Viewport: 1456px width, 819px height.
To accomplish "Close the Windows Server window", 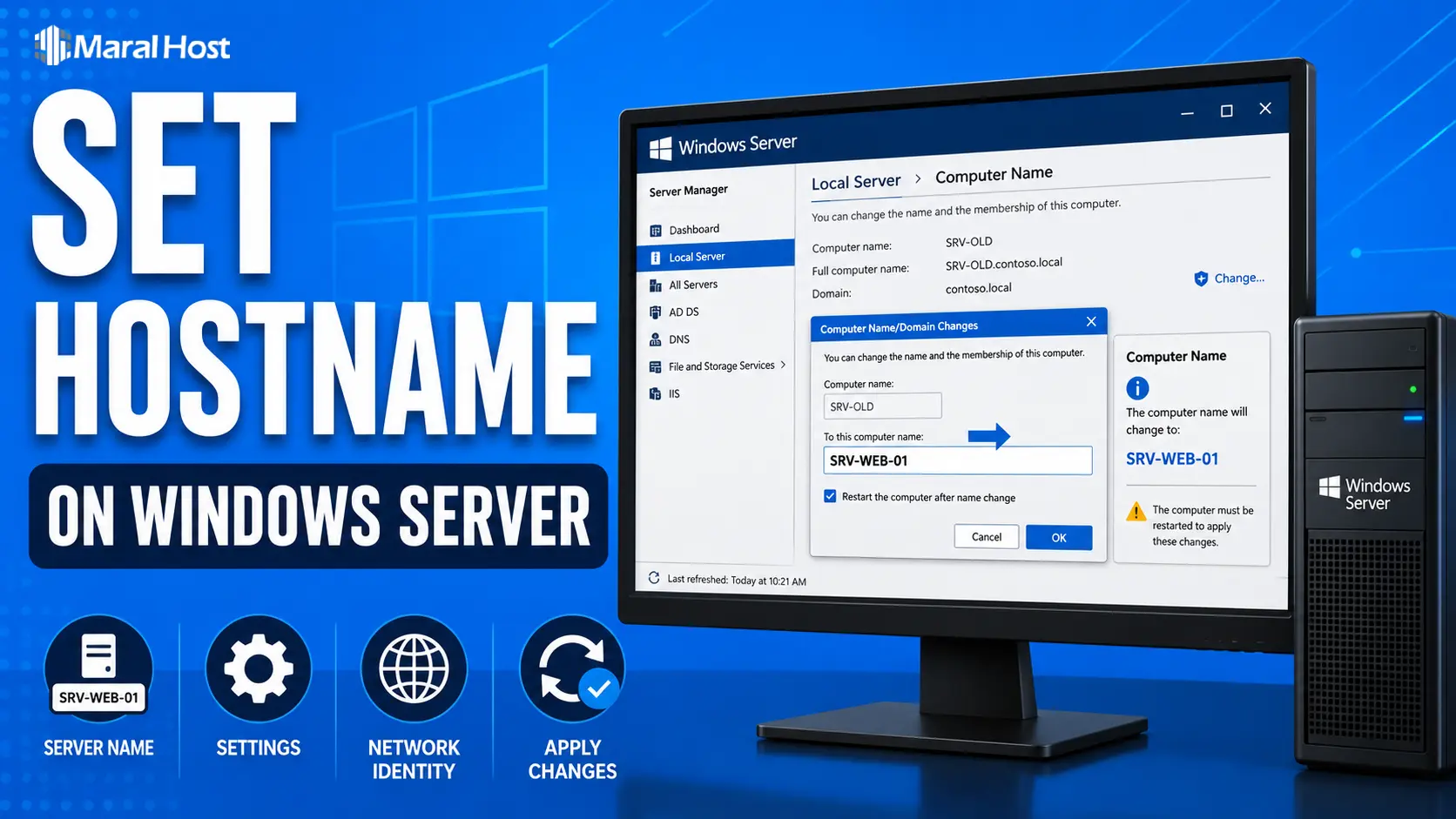I will pyautogui.click(x=1265, y=108).
